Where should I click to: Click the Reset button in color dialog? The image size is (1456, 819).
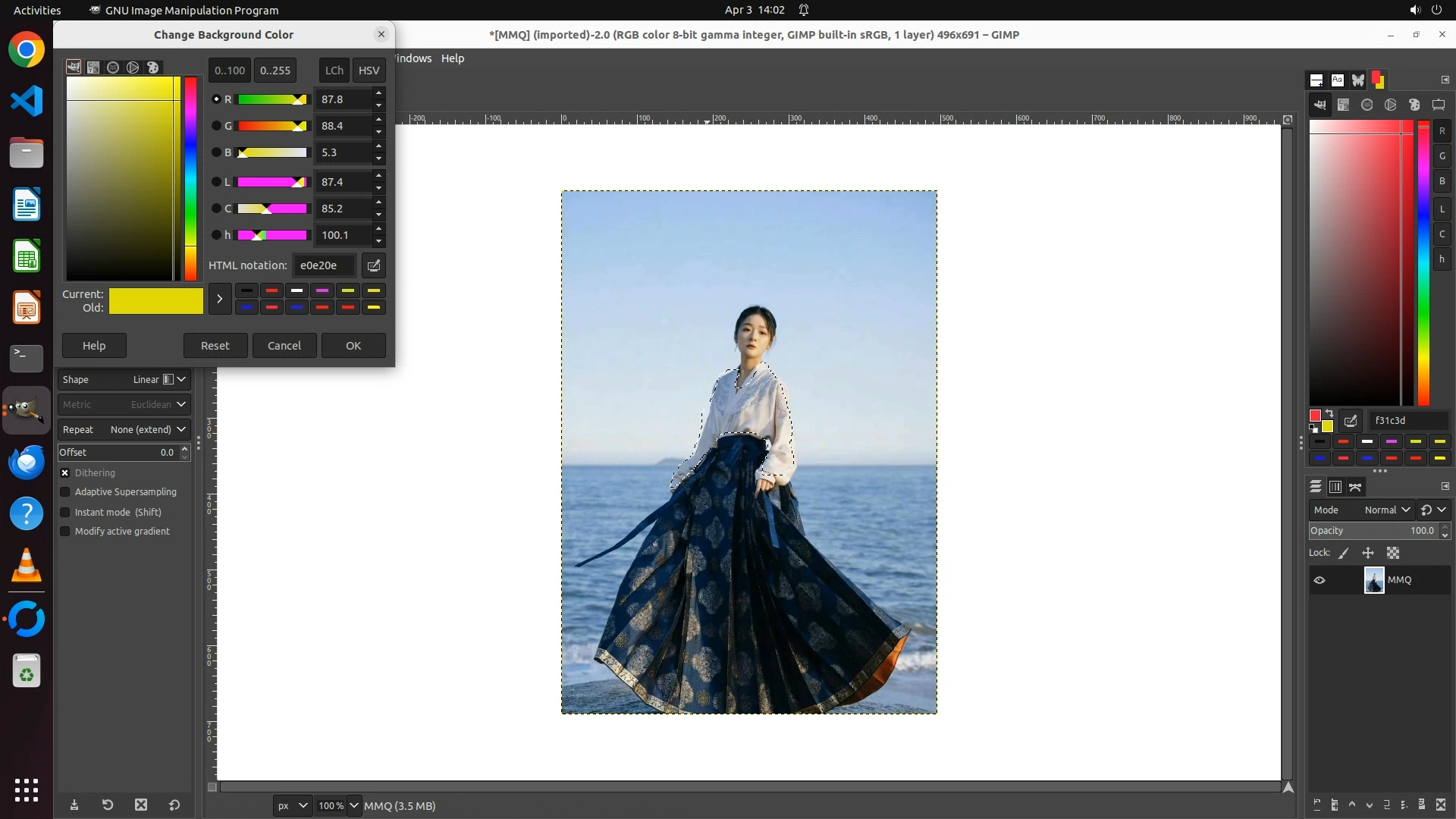click(x=215, y=345)
